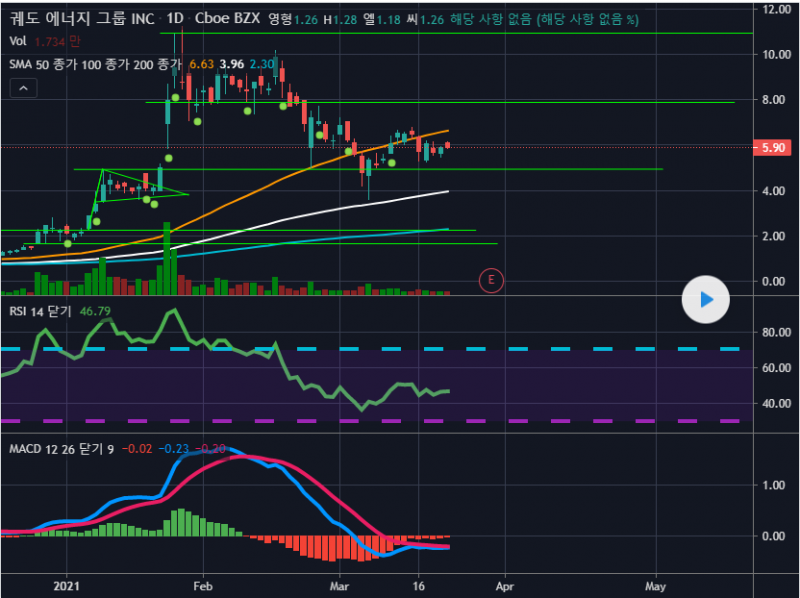Click the 12.00 price scale label

[x=777, y=9]
